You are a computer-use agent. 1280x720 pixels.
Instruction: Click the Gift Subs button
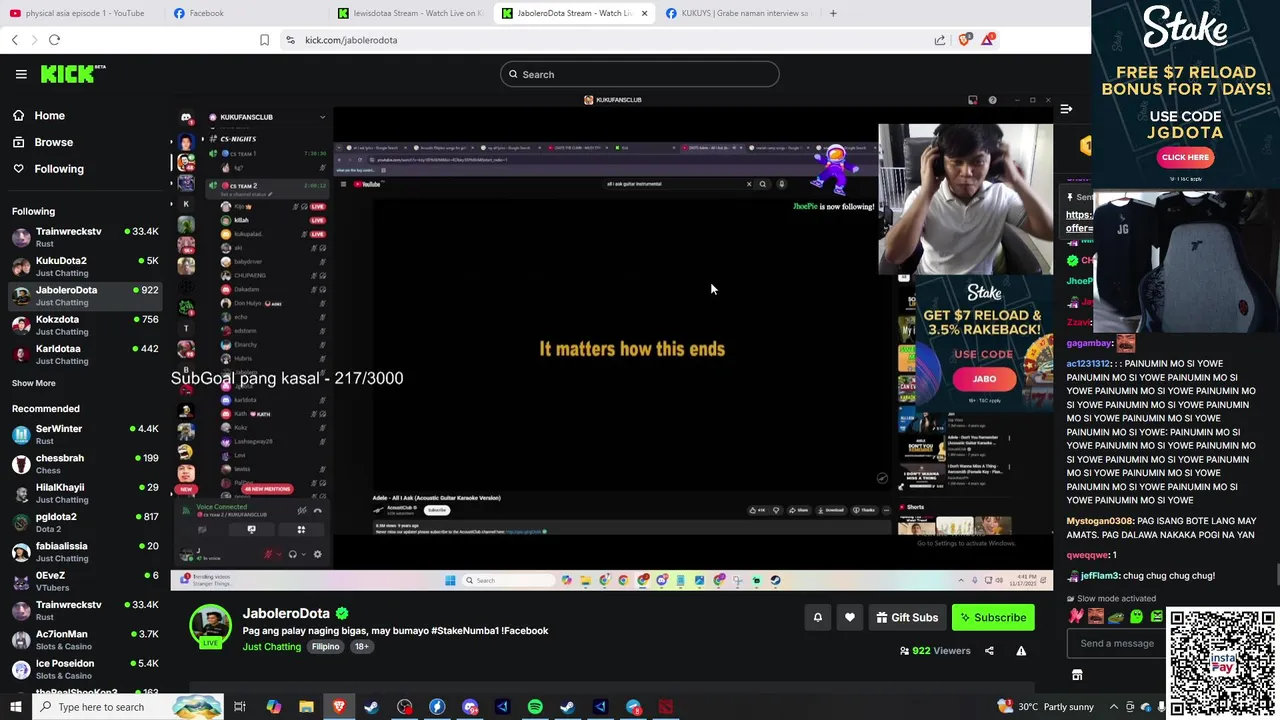coord(907,618)
